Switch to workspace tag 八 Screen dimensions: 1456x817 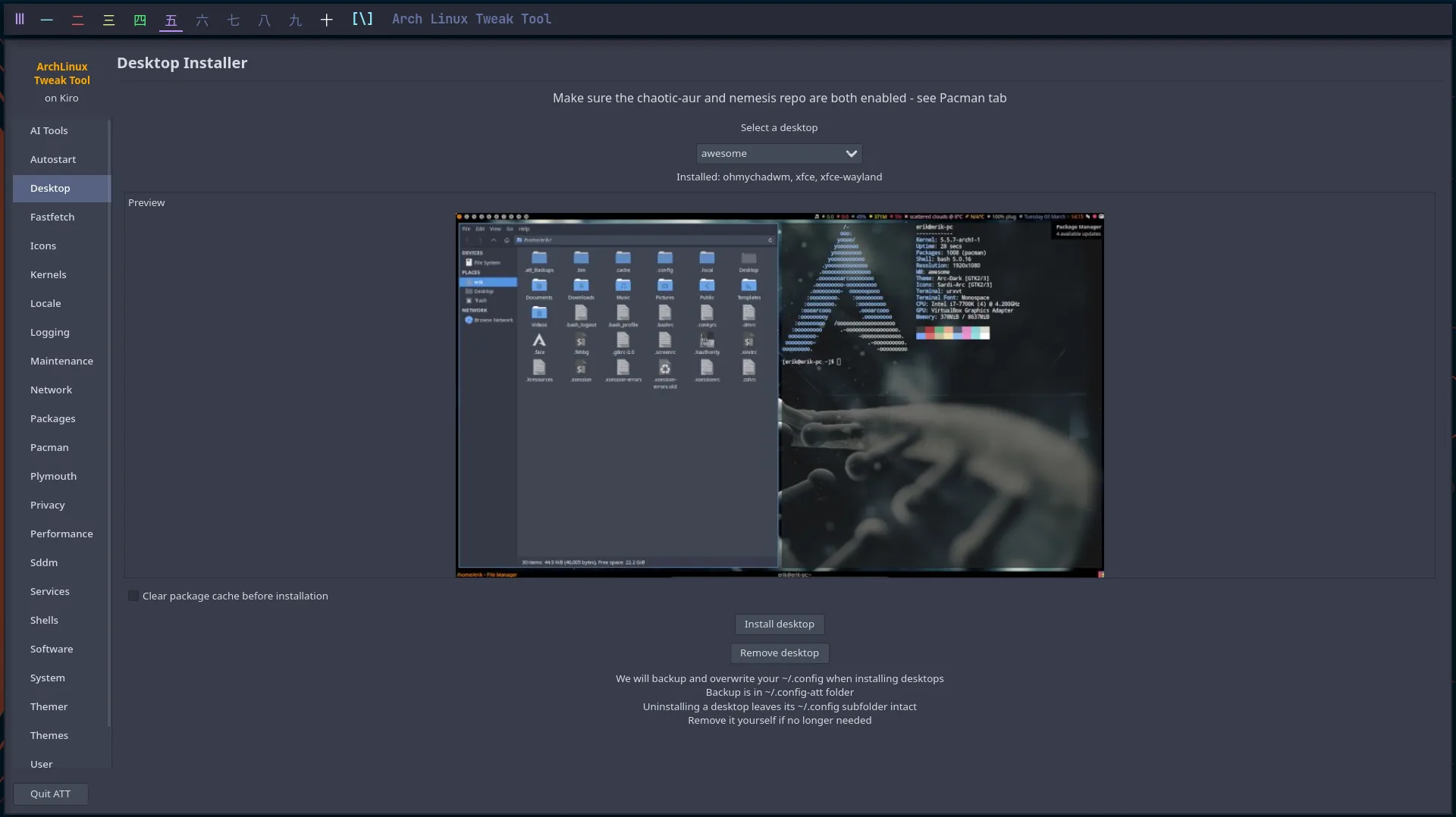tap(265, 20)
